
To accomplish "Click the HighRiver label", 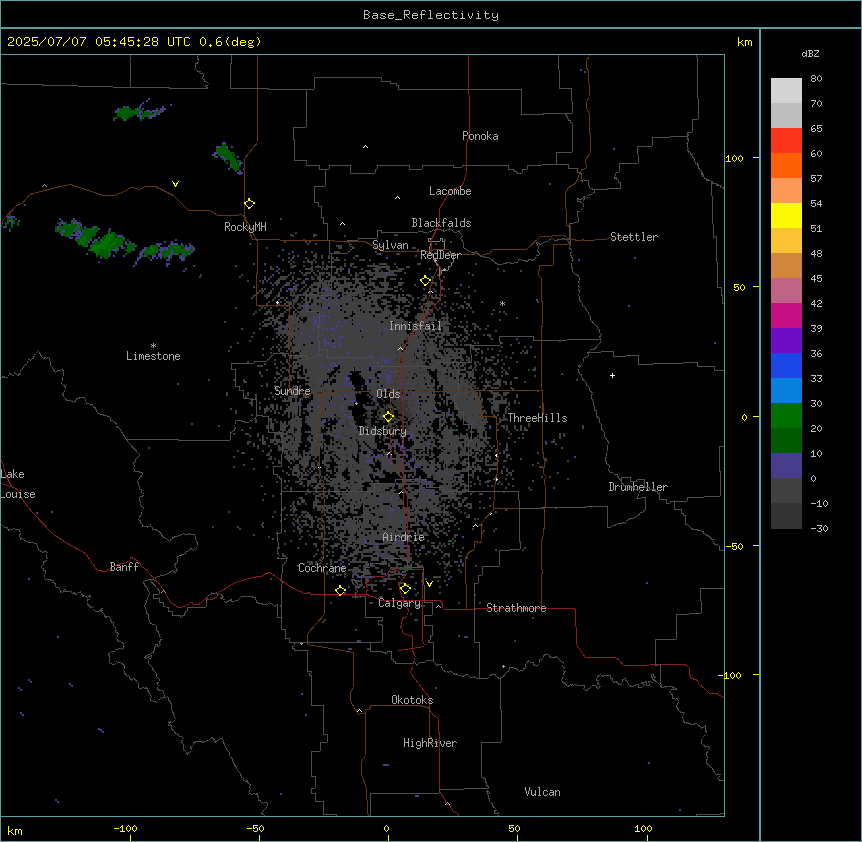I will (x=430, y=743).
